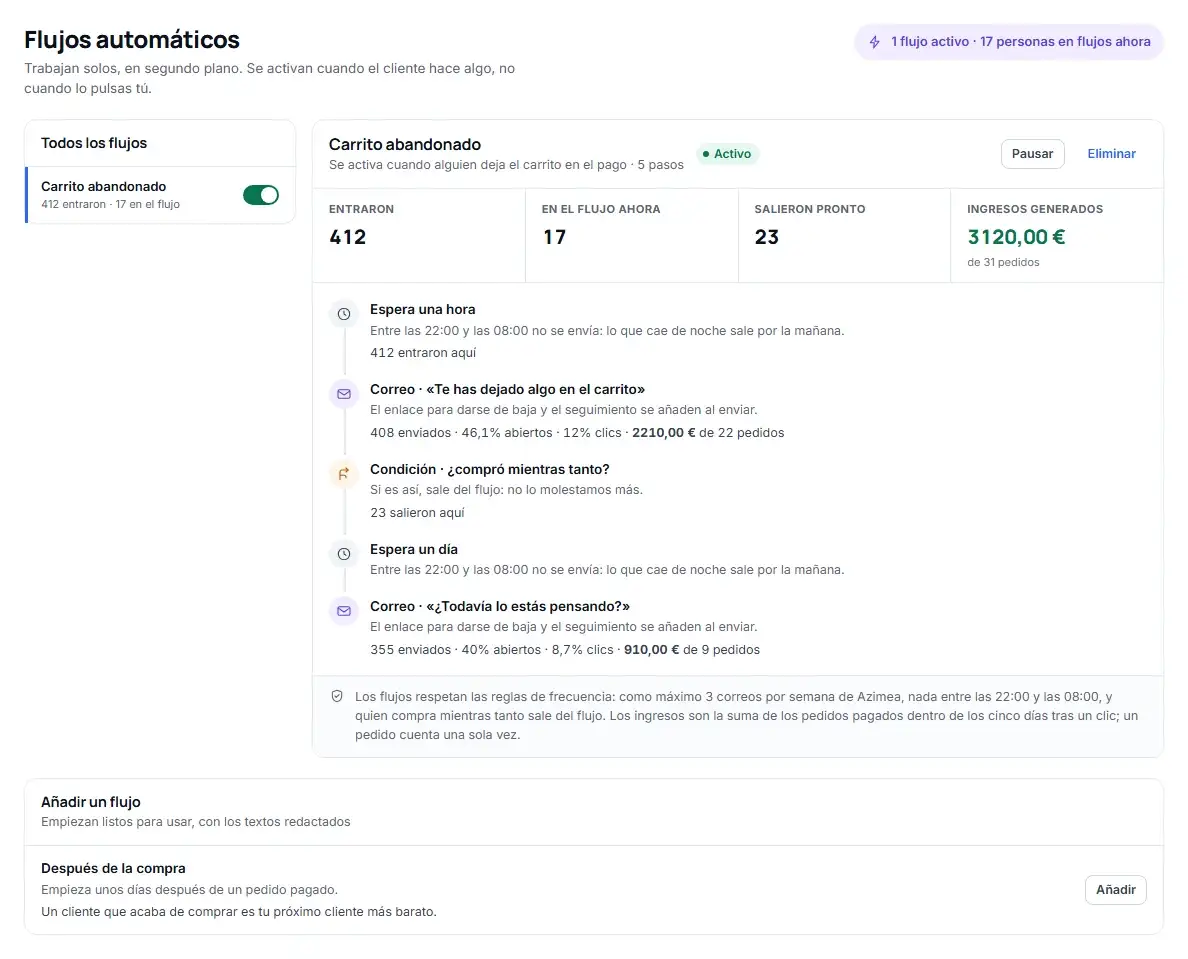Click the clock icon beside Espera una hora

point(344,314)
